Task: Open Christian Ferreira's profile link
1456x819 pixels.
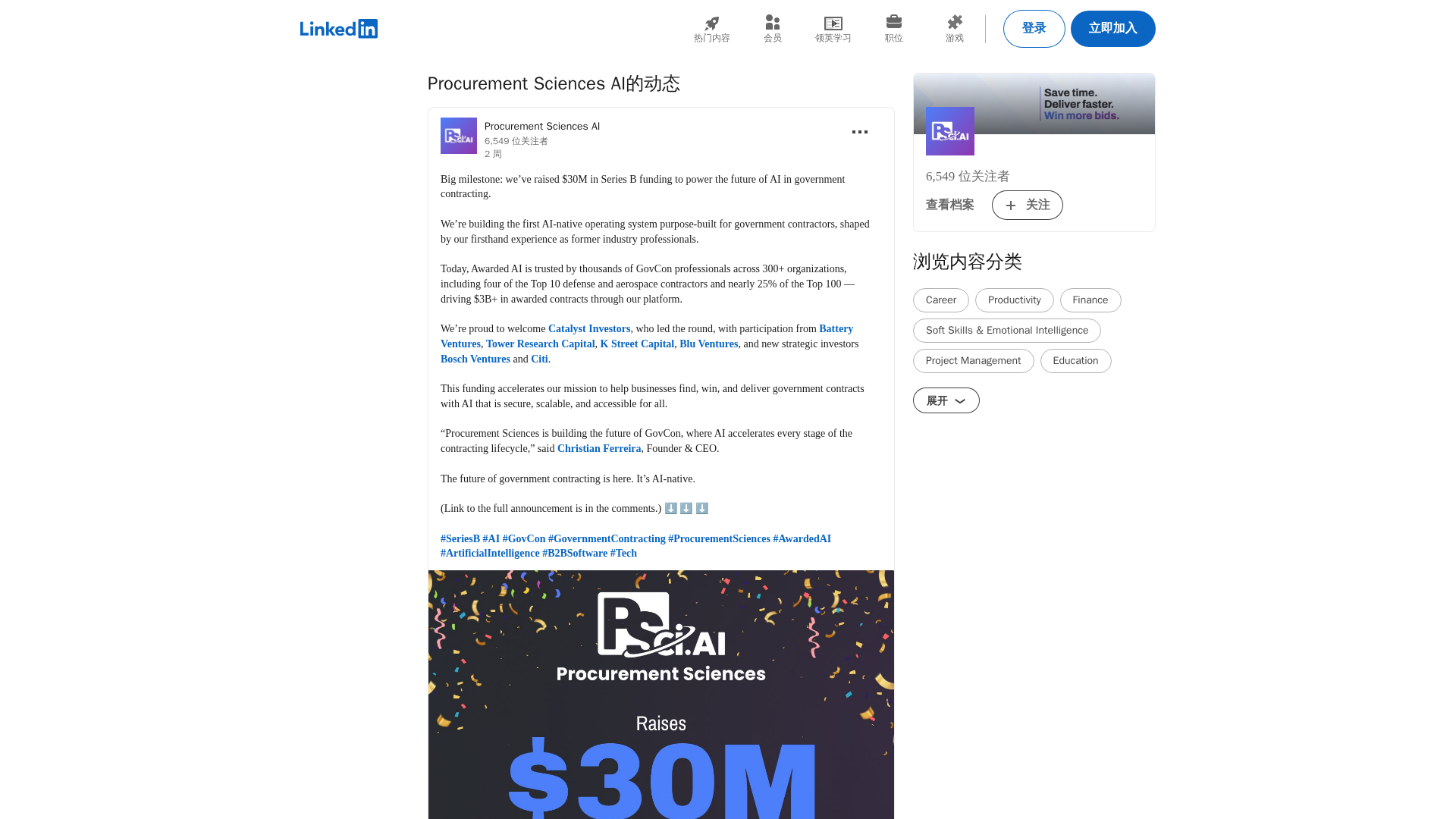Action: pos(598,449)
